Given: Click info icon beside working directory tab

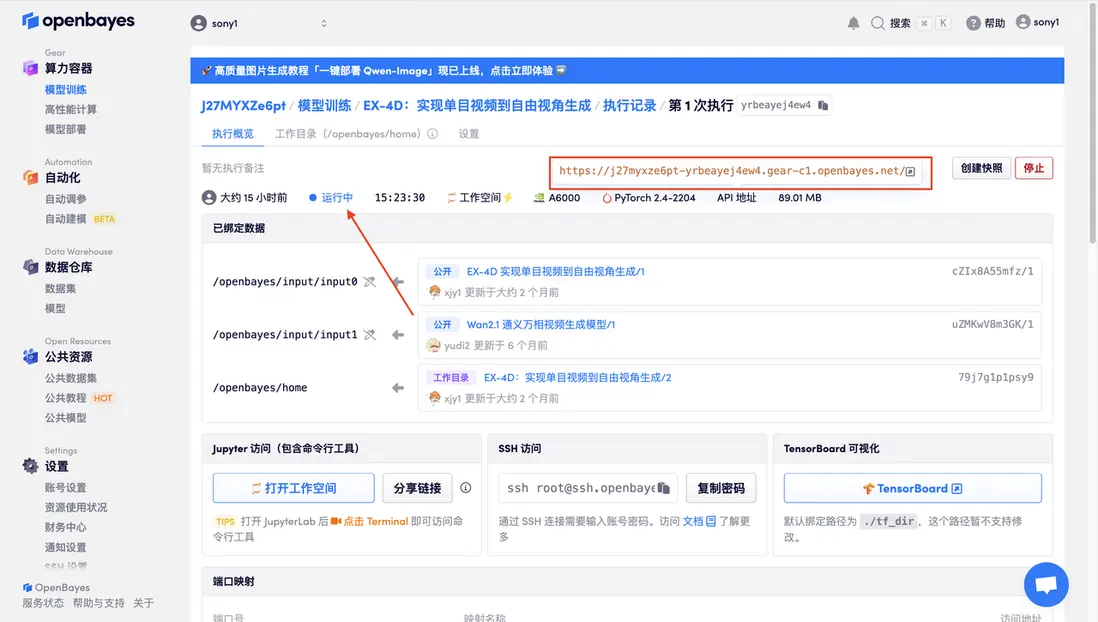Looking at the screenshot, I should coord(433,134).
